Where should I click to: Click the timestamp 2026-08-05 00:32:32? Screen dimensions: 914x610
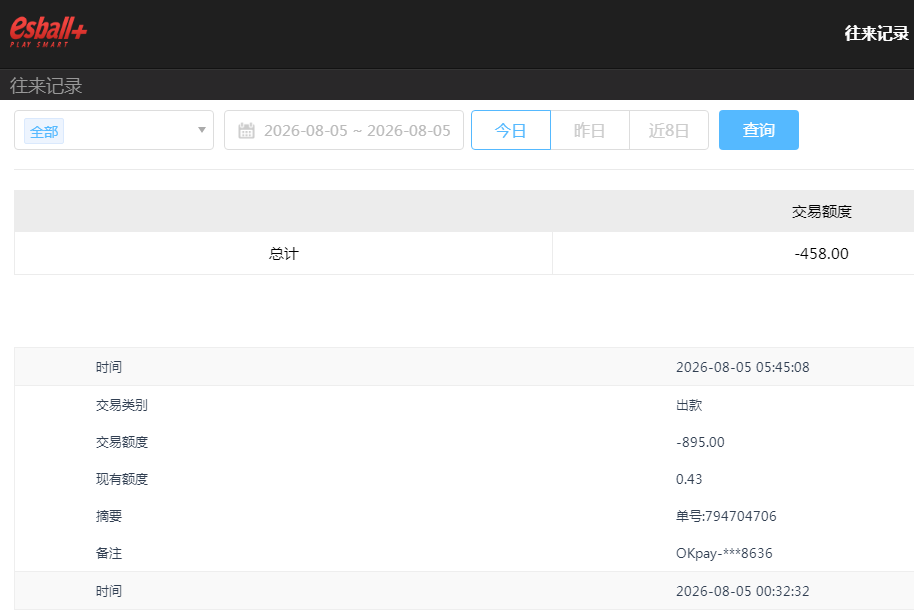(x=743, y=591)
